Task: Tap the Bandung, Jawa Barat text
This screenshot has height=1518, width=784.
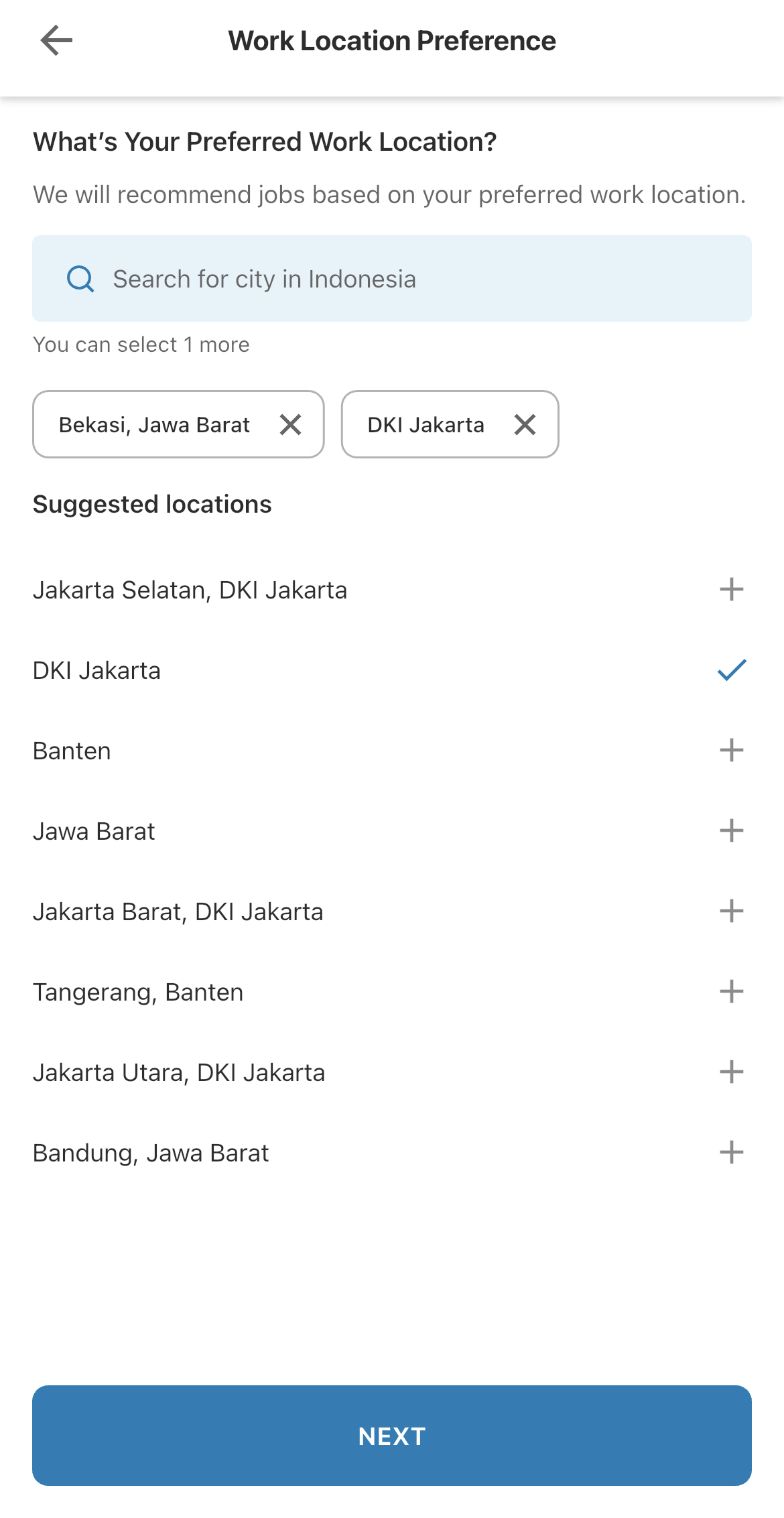Action: 151,1153
